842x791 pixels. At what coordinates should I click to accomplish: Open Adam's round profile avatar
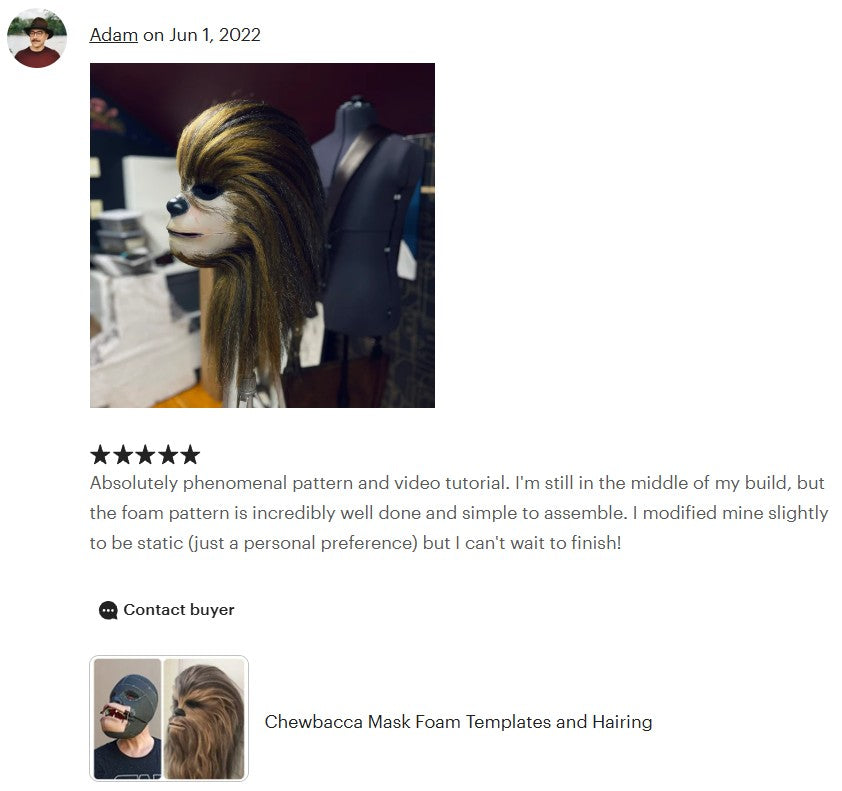[x=37, y=38]
